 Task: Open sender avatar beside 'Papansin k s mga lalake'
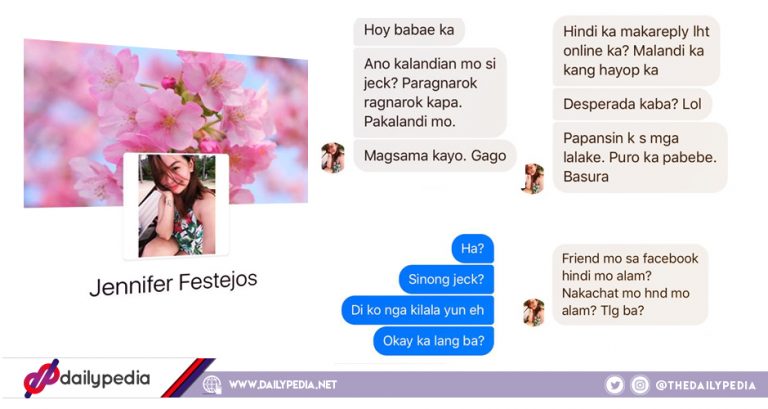click(533, 178)
